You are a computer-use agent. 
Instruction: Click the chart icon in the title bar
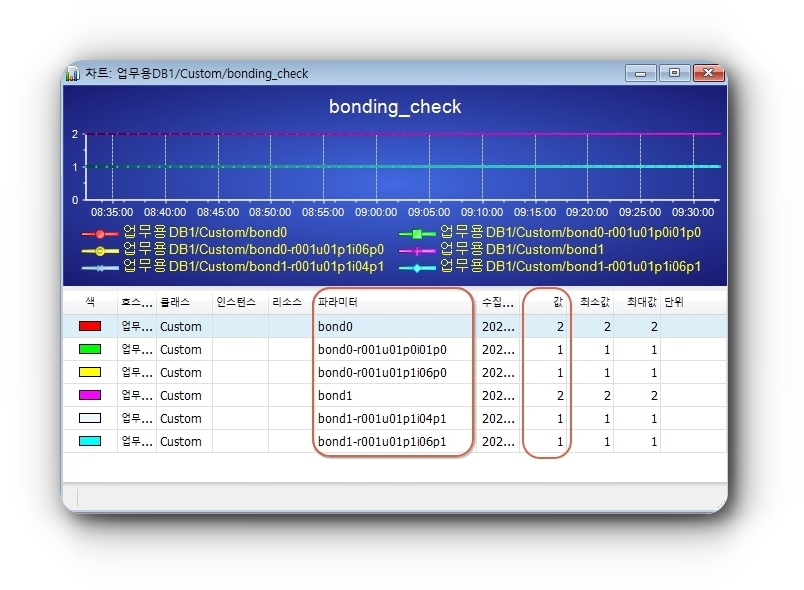73,74
